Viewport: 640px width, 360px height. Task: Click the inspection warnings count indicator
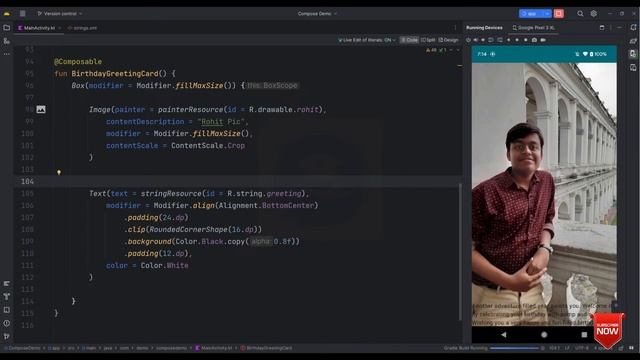pyautogui.click(x=431, y=50)
